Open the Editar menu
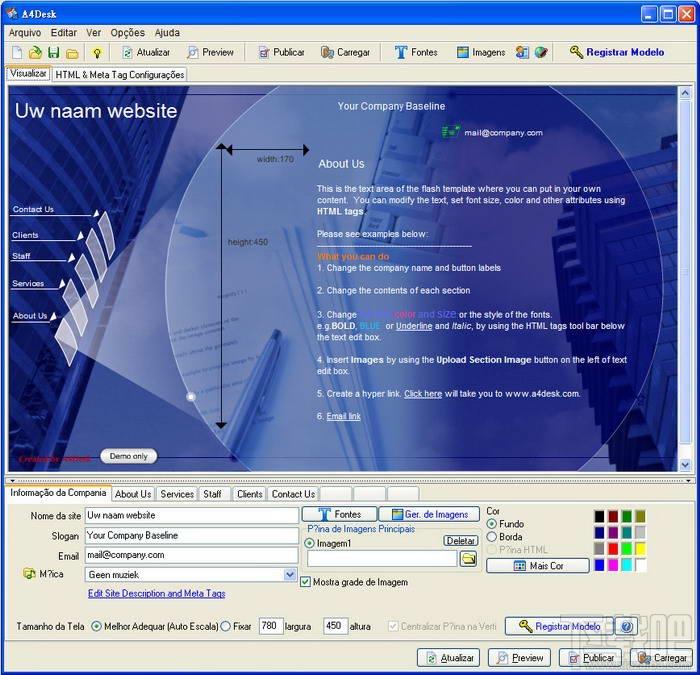 click(63, 33)
